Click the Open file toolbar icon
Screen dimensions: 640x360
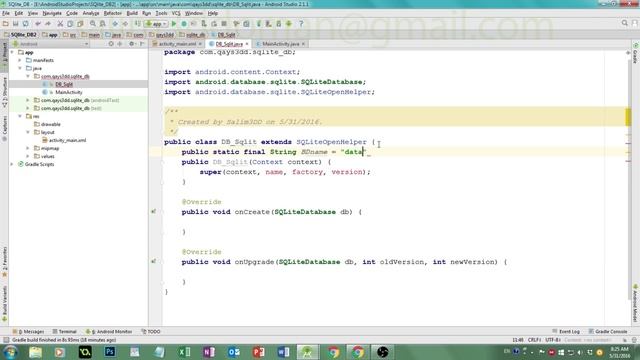6,24
